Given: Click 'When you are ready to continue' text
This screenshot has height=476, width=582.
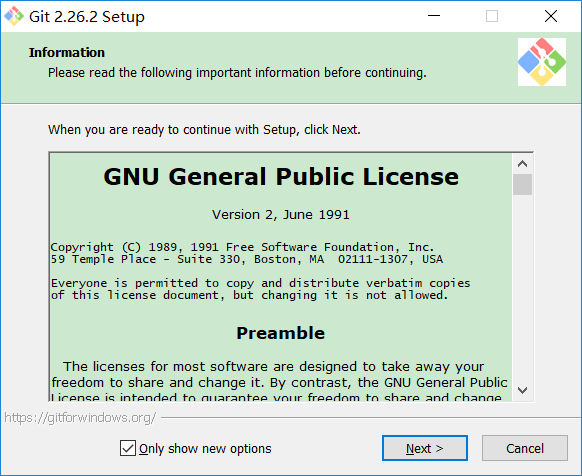Looking at the screenshot, I should tap(204, 130).
